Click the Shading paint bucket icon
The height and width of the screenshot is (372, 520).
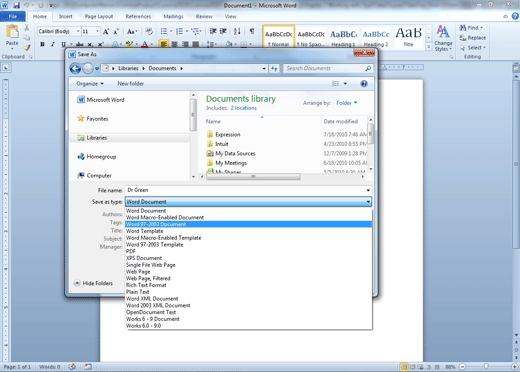(x=229, y=44)
